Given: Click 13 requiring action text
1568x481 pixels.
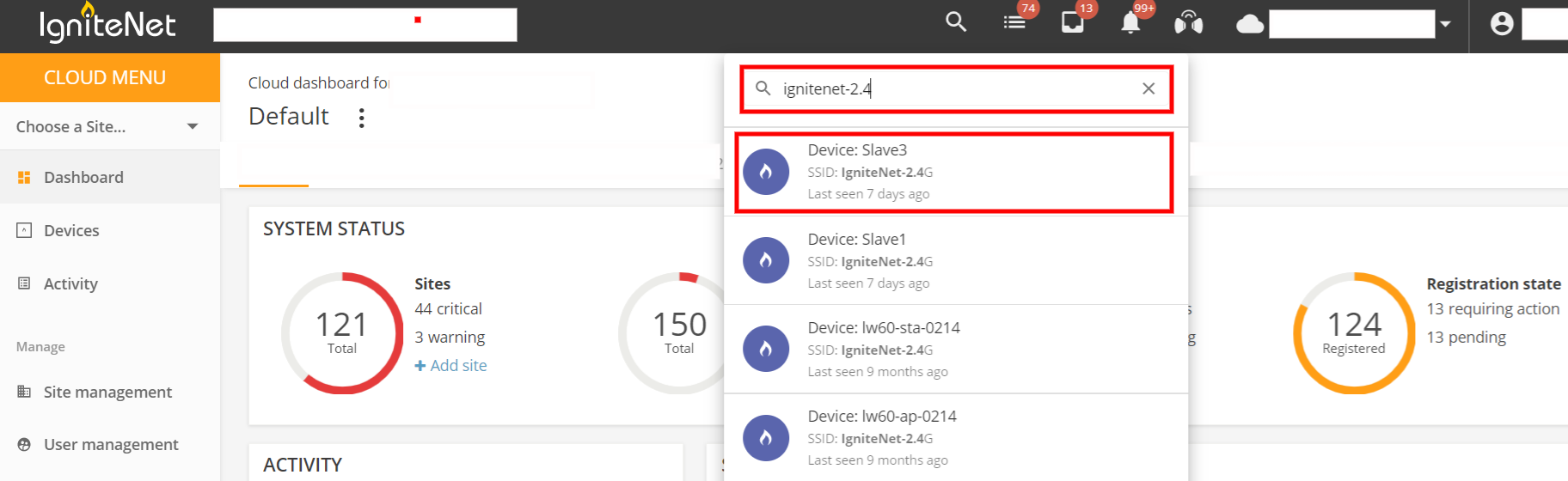Looking at the screenshot, I should (x=1493, y=308).
